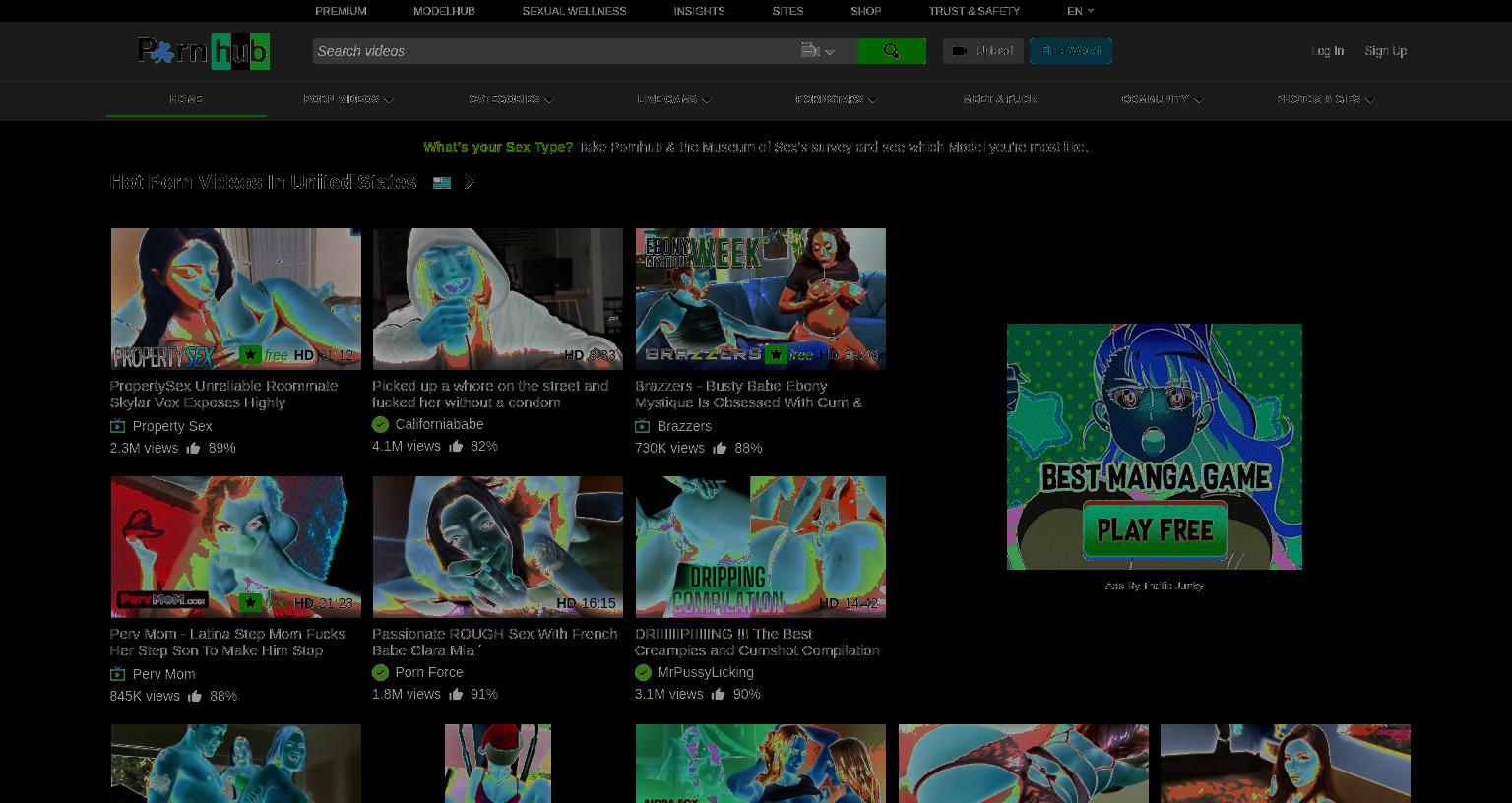Open Sexual Wellness in top bar

tap(574, 11)
